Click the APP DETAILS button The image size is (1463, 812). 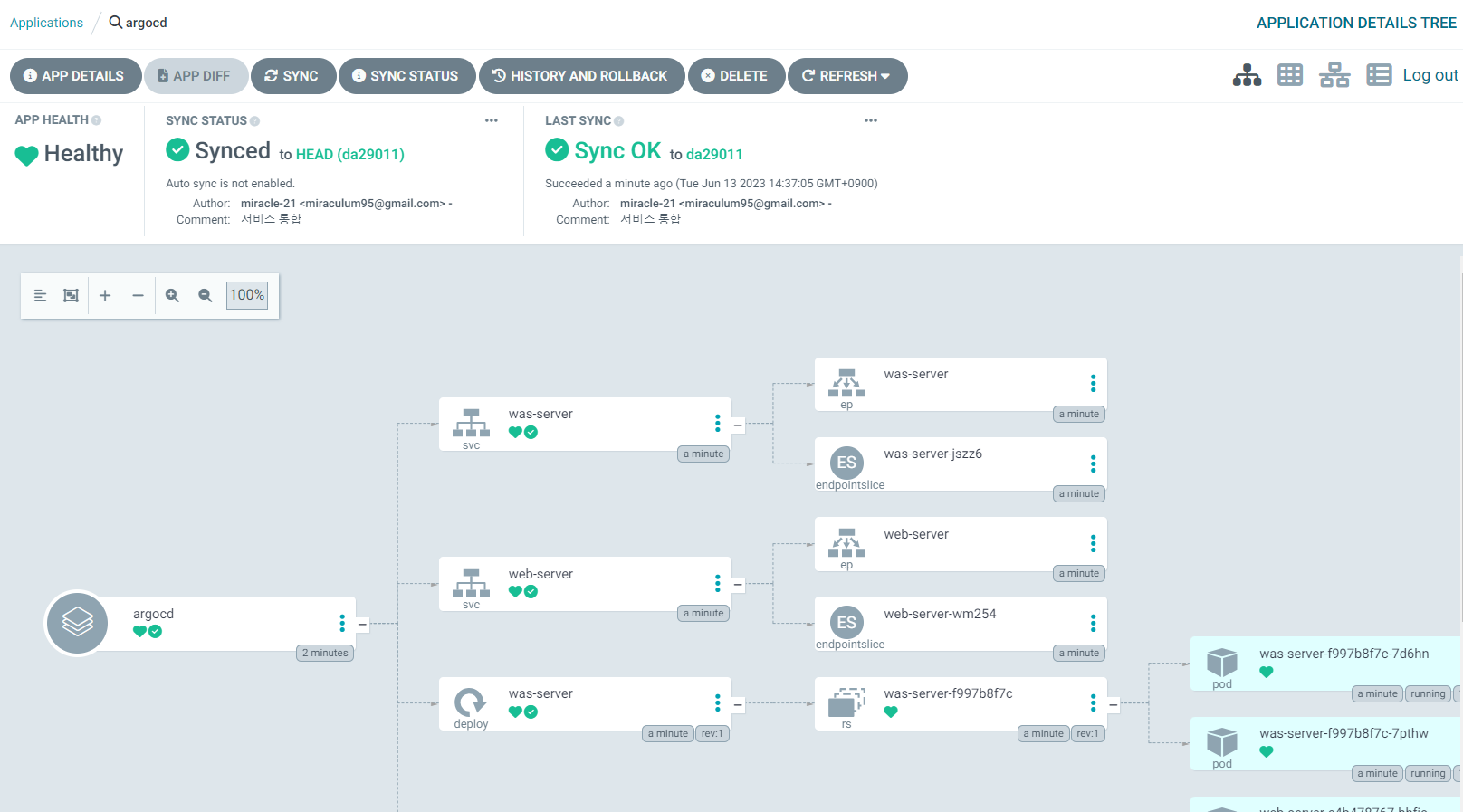click(x=75, y=76)
